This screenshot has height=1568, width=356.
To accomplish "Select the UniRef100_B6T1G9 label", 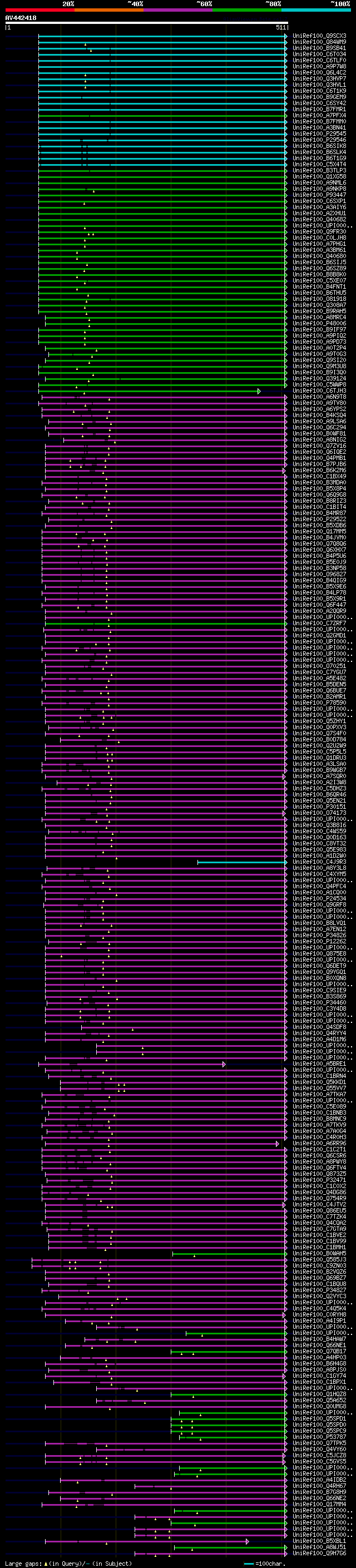I will tap(319, 159).
